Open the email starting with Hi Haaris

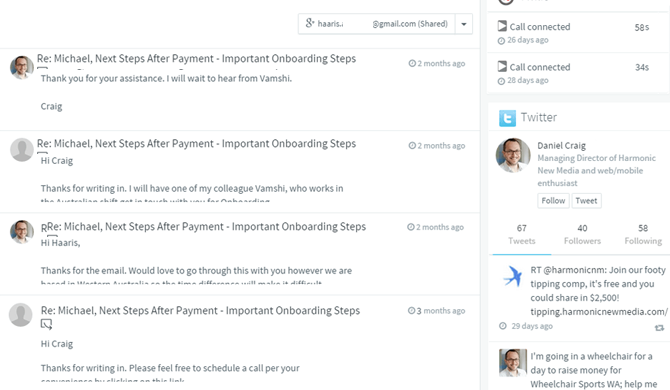pyautogui.click(x=239, y=254)
